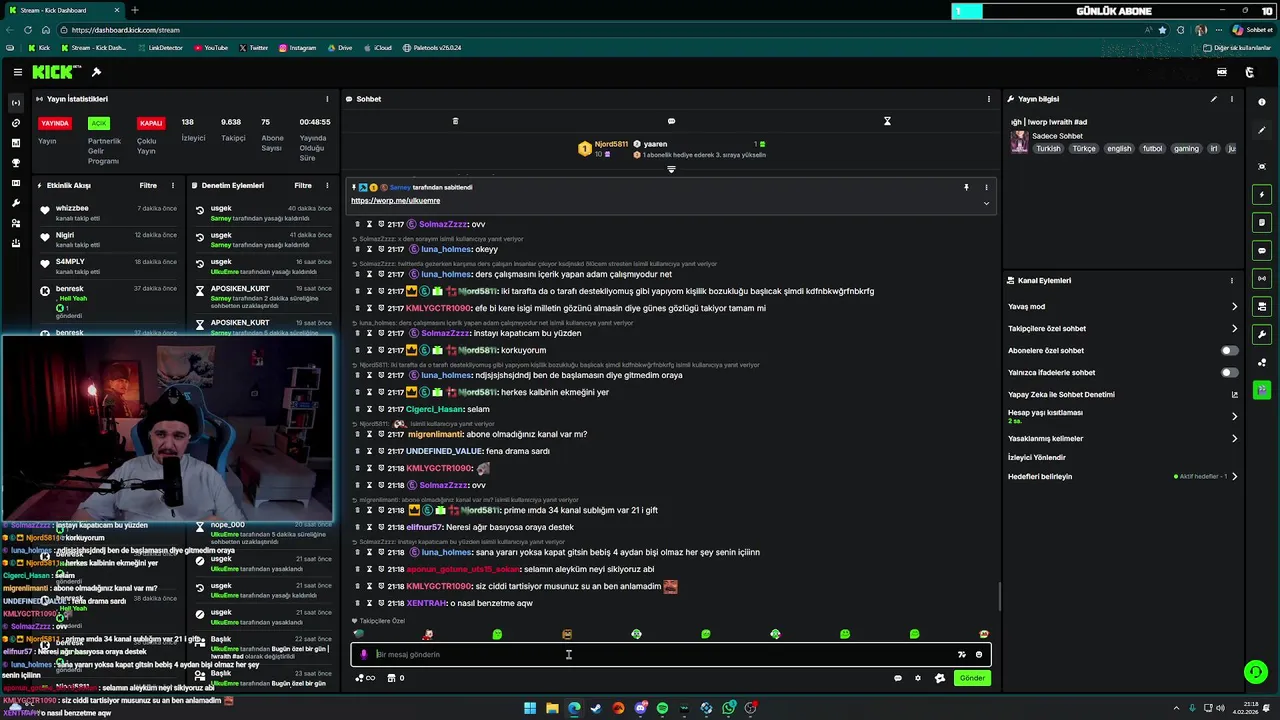This screenshot has width=1280, height=720.
Task: Open the Stream section in the left sidebar
Action: point(16,103)
